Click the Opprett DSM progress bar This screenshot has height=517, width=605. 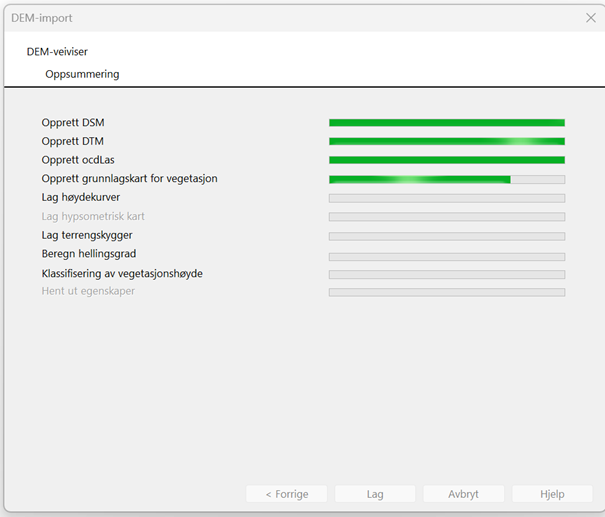(x=447, y=123)
